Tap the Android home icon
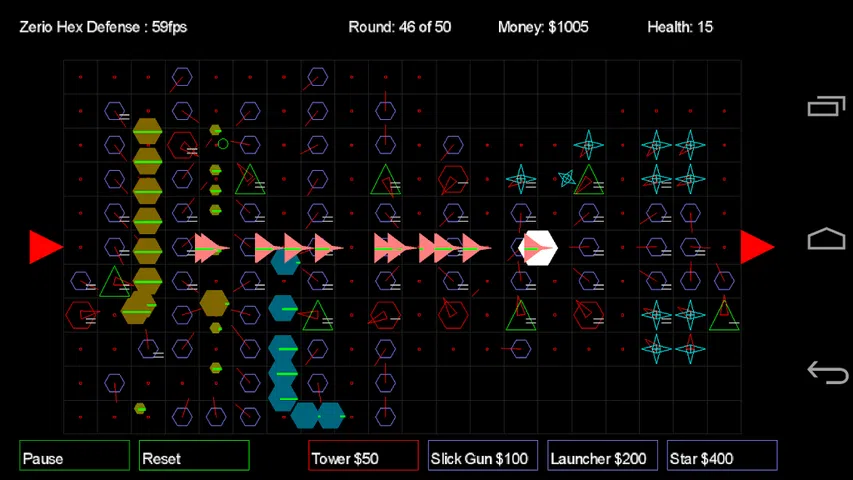 click(826, 239)
